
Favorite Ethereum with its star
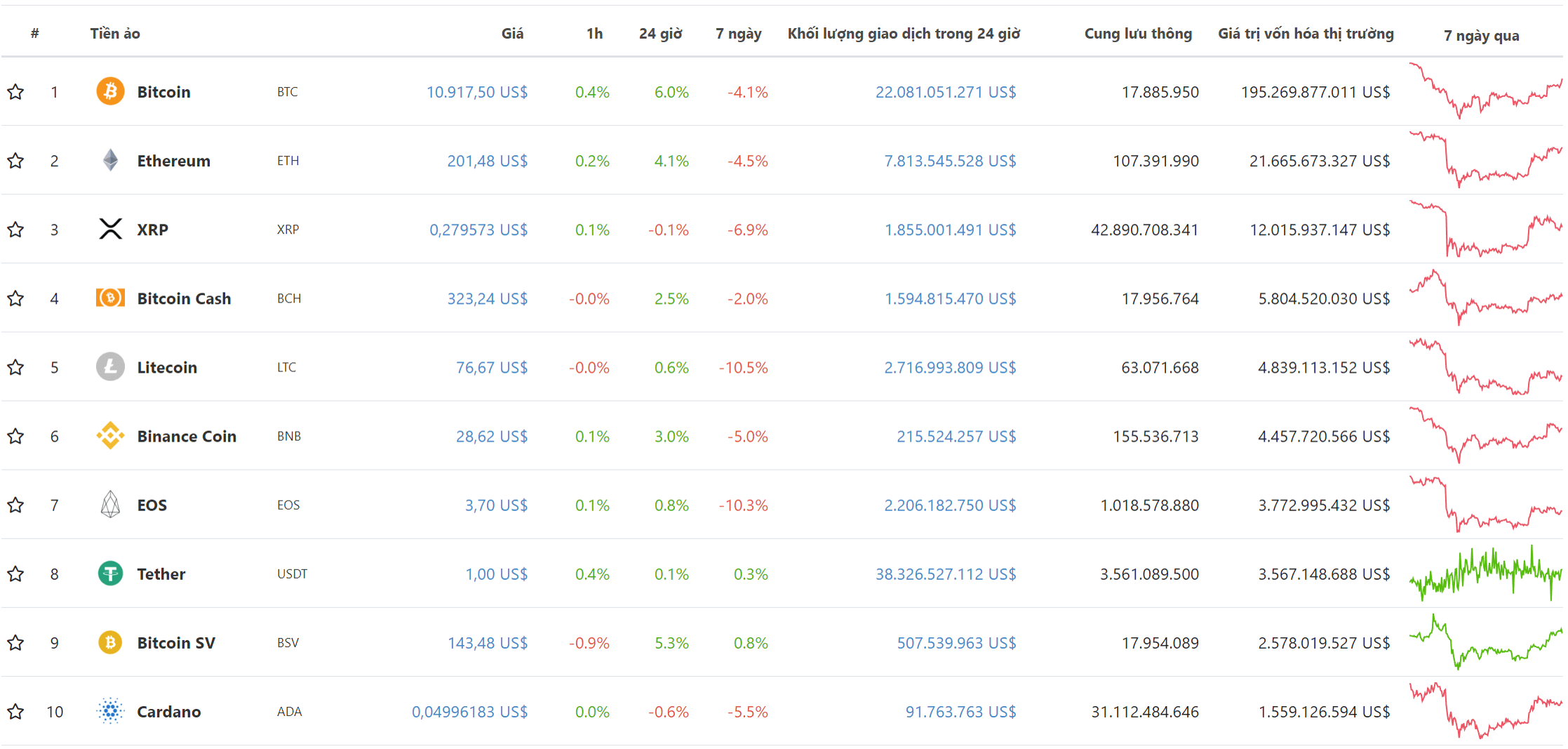[x=15, y=160]
